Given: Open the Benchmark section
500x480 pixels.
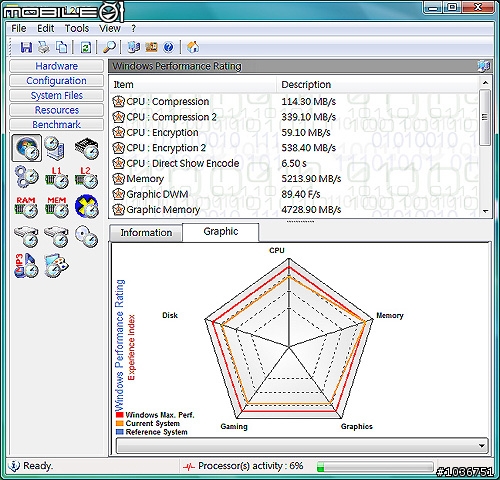Looking at the screenshot, I should click(56, 125).
